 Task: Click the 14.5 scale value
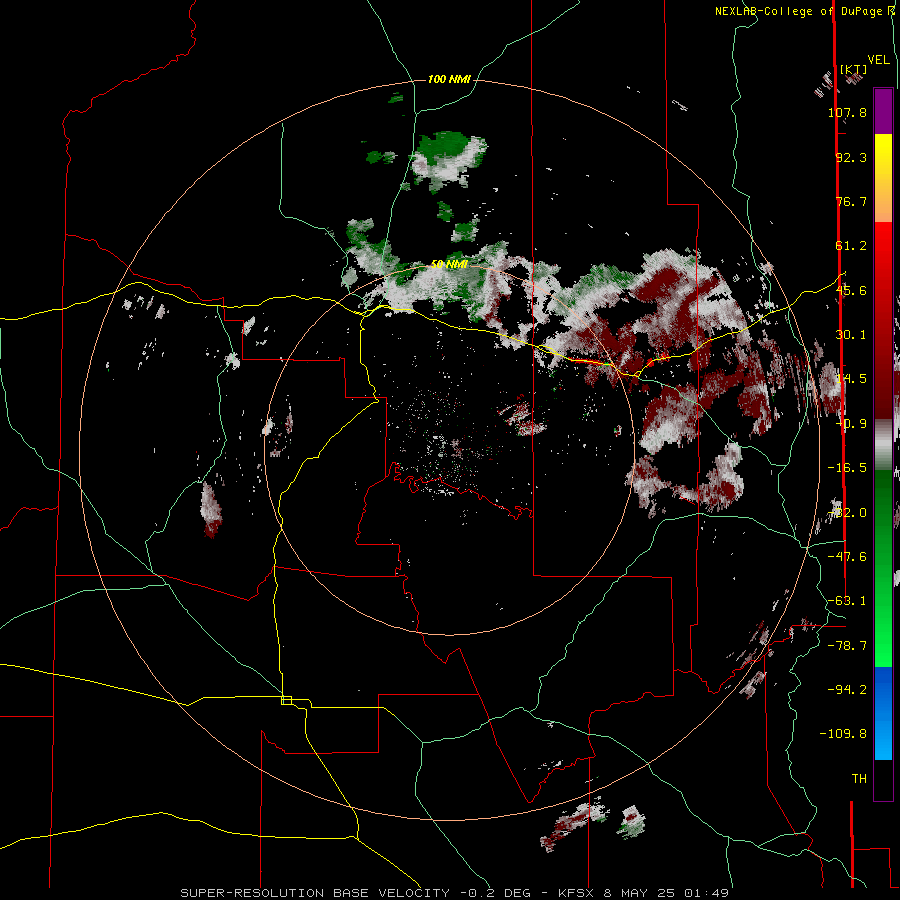[851, 379]
